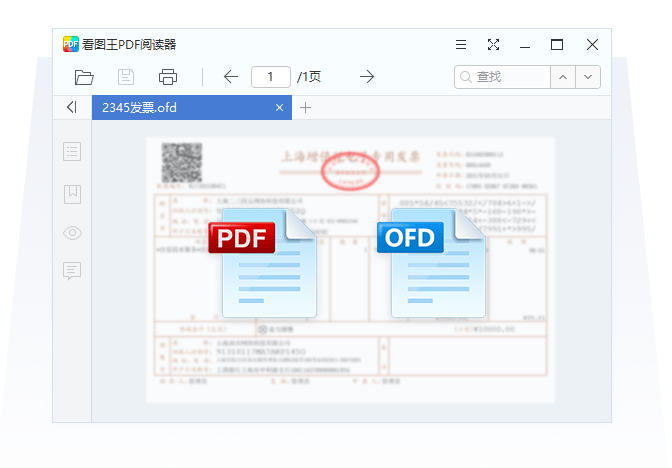Go to next page arrow
The image size is (672, 468).
click(x=367, y=77)
